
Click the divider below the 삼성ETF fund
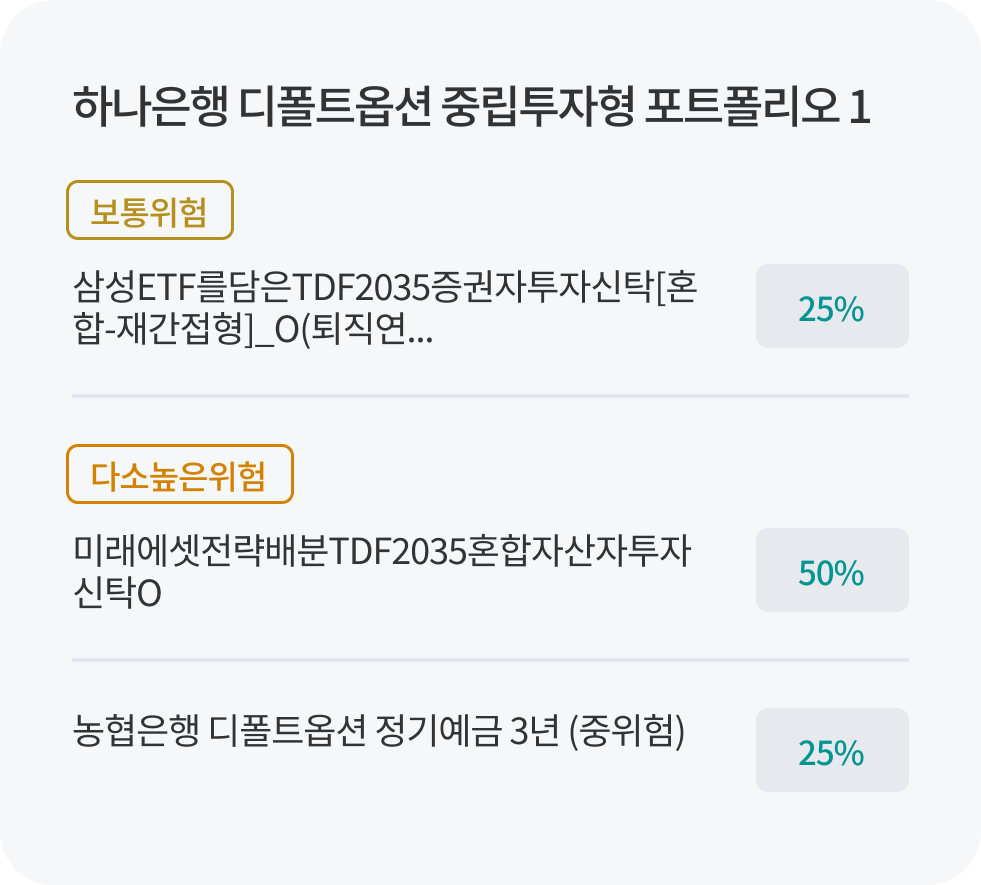490,396
